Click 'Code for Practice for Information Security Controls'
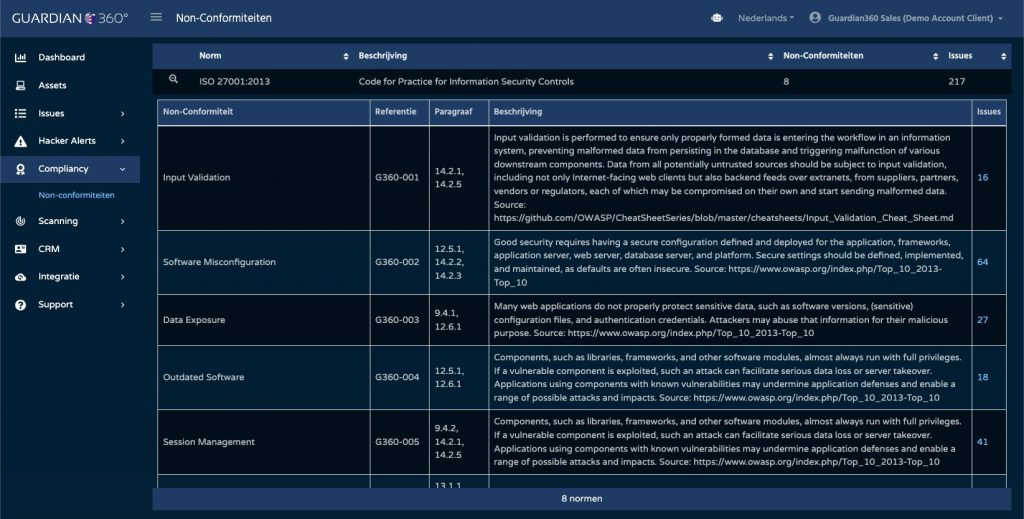The height and width of the screenshot is (519, 1024). click(x=466, y=82)
